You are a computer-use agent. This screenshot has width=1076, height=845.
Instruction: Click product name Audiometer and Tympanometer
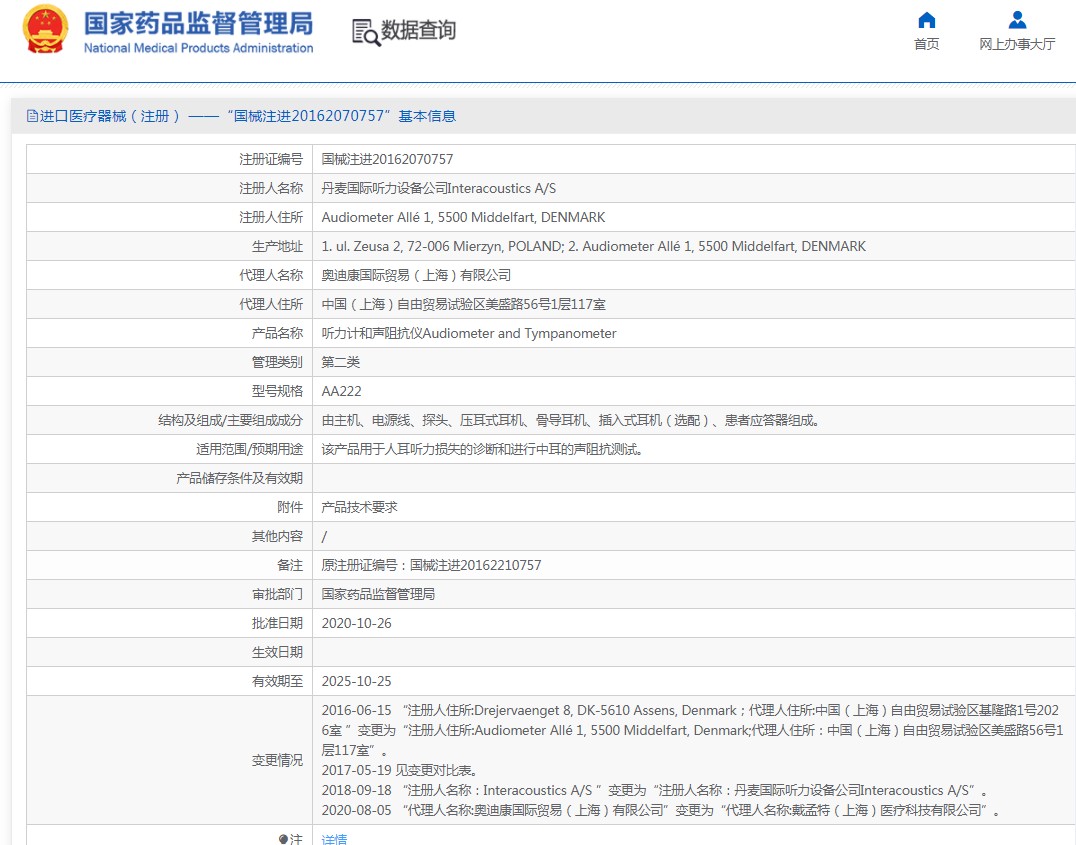click(x=469, y=334)
